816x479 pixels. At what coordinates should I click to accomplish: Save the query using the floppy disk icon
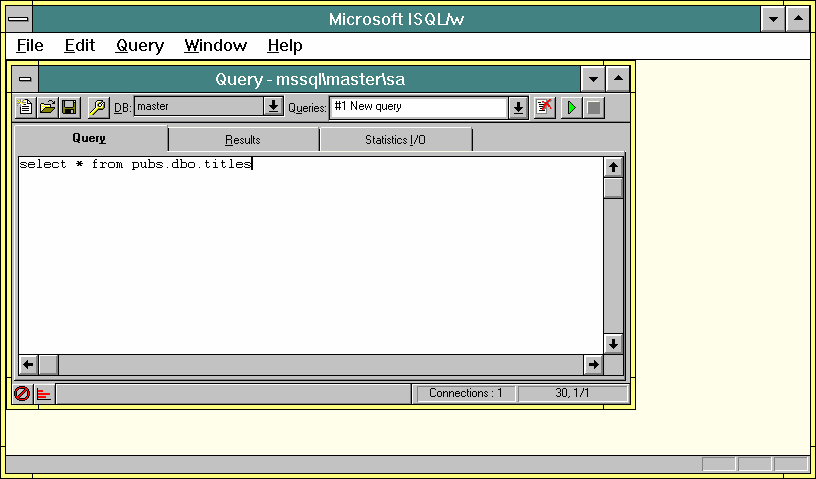click(69, 107)
